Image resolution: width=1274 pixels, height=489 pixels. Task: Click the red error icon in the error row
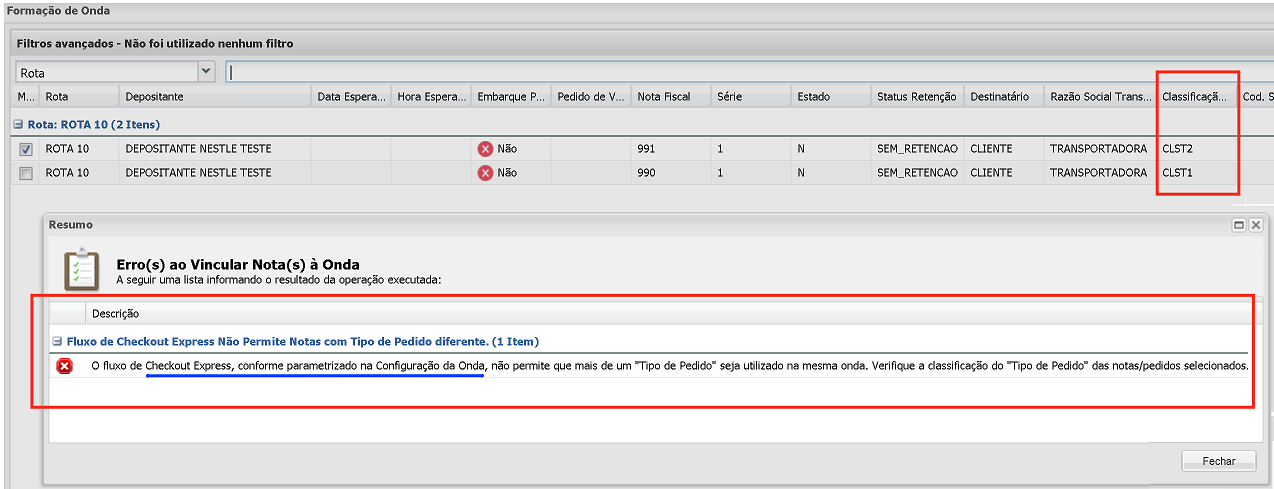65,366
